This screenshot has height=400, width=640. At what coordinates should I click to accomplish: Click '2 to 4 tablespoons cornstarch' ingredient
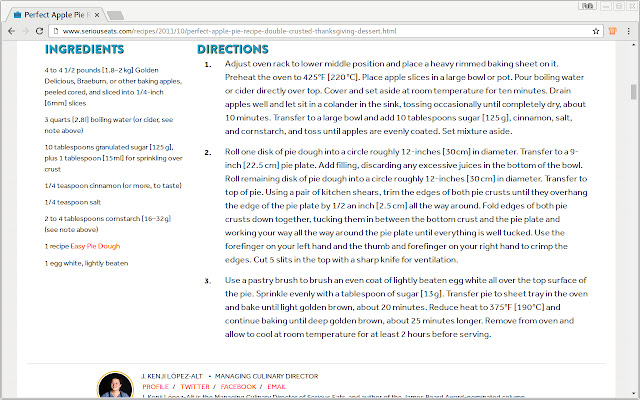click(108, 224)
